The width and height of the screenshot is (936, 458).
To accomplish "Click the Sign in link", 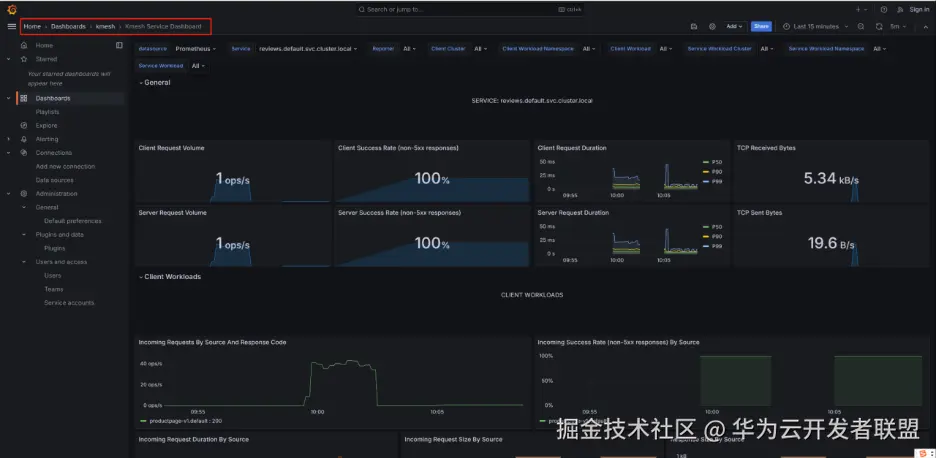I will coord(919,10).
